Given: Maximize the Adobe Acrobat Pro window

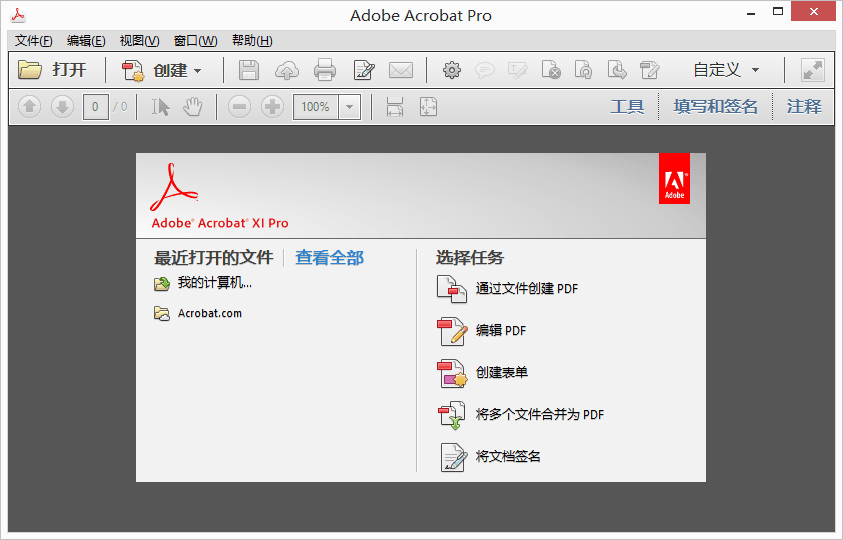Looking at the screenshot, I should (777, 12).
